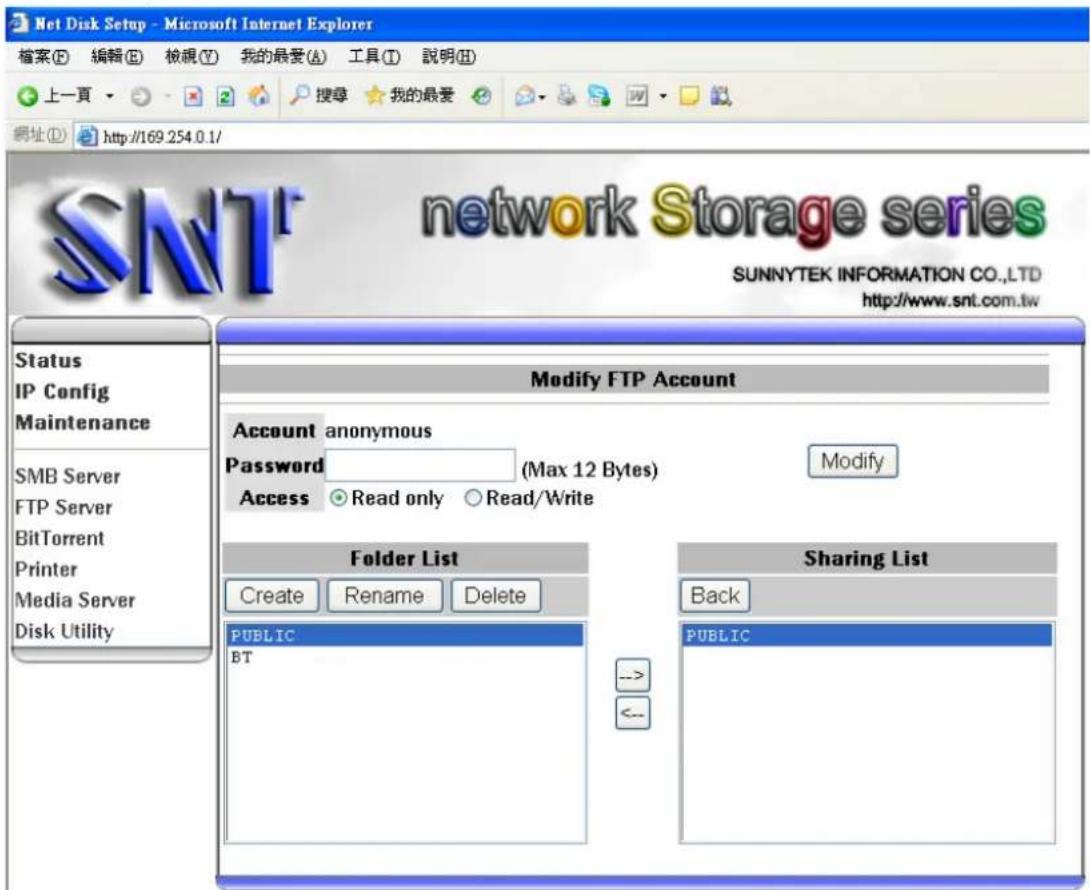Viewport: 1090px width, 890px height.
Task: Click the Print icon in the toolbar
Action: (x=567, y=95)
